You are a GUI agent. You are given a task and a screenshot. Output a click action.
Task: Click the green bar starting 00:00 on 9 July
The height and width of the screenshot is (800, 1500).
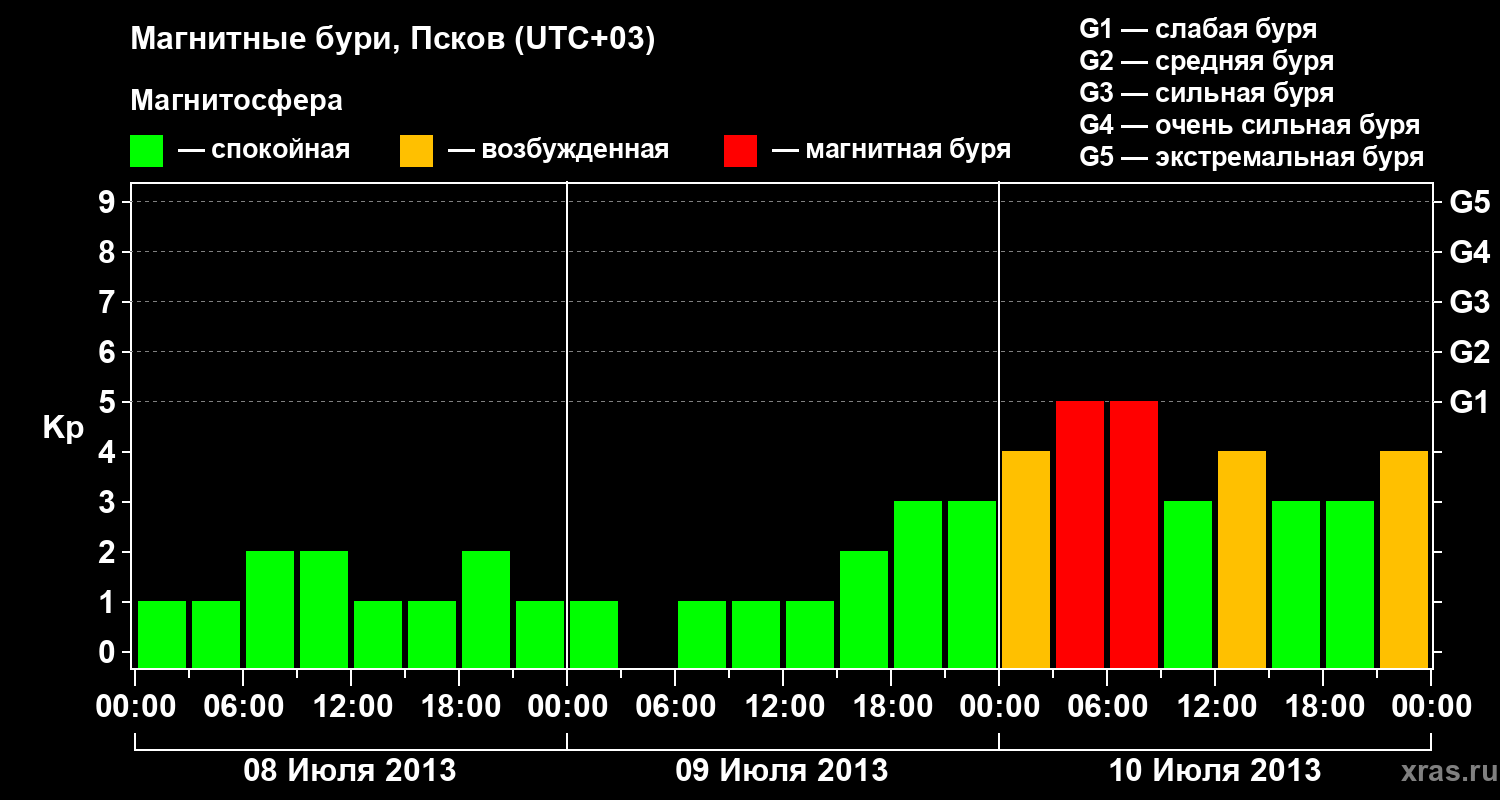point(594,634)
